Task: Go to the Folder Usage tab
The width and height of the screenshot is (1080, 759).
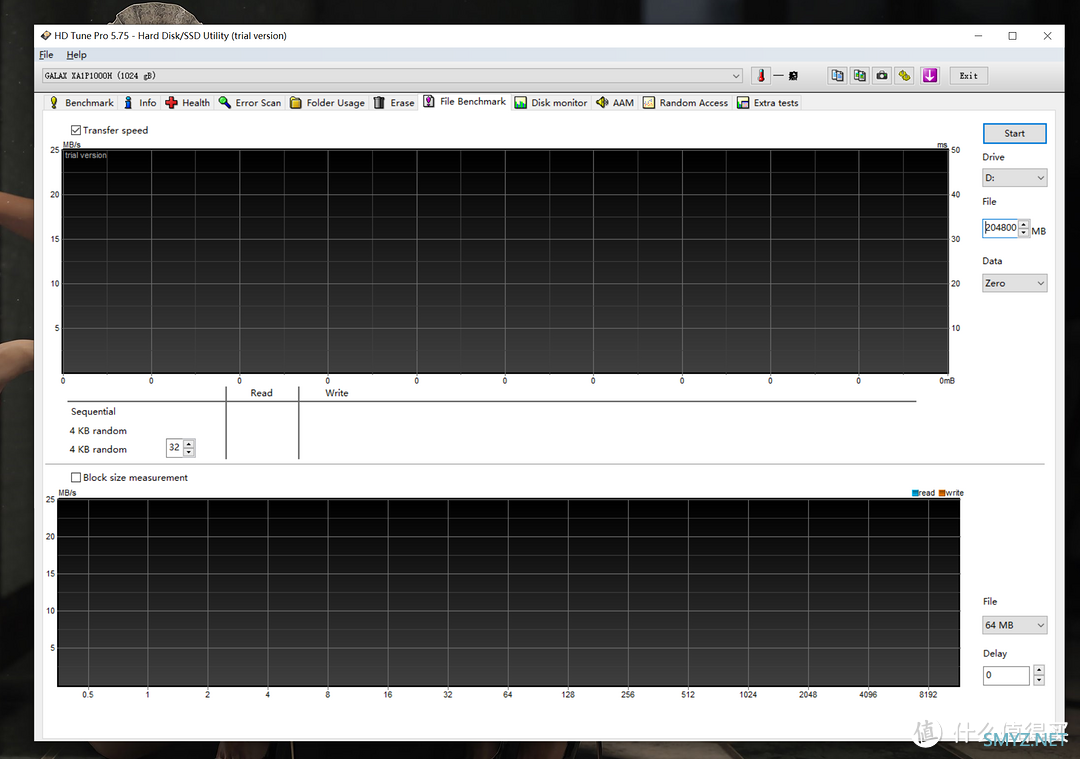Action: (x=328, y=103)
